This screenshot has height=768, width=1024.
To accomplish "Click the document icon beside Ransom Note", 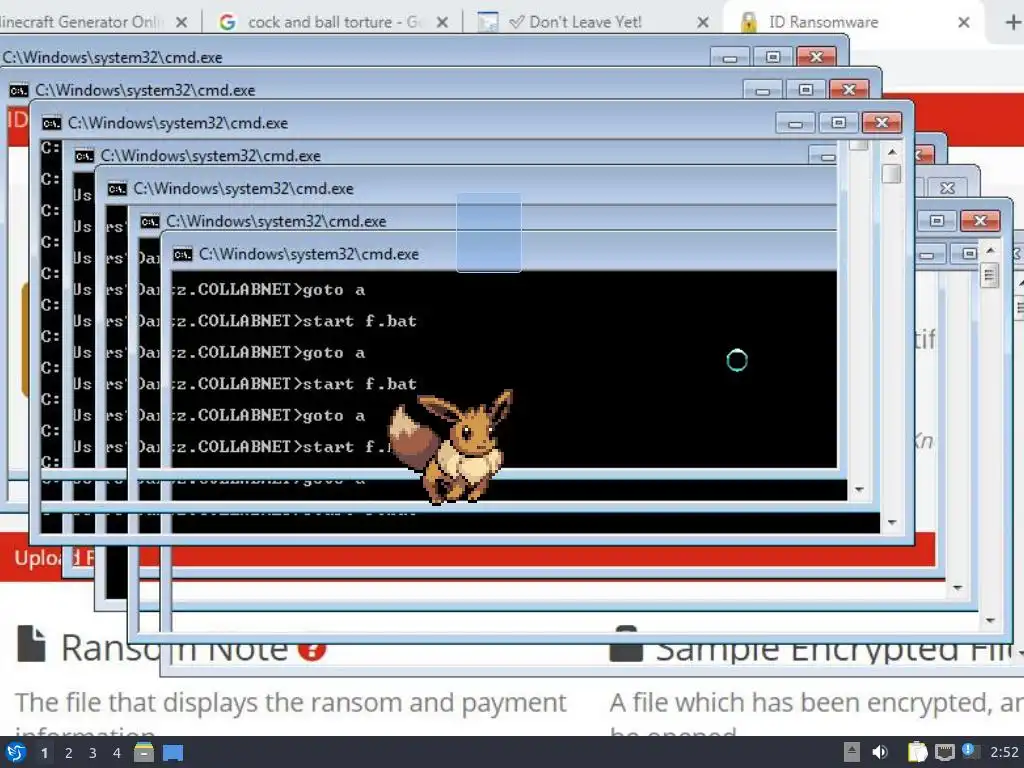I will pyautogui.click(x=31, y=644).
